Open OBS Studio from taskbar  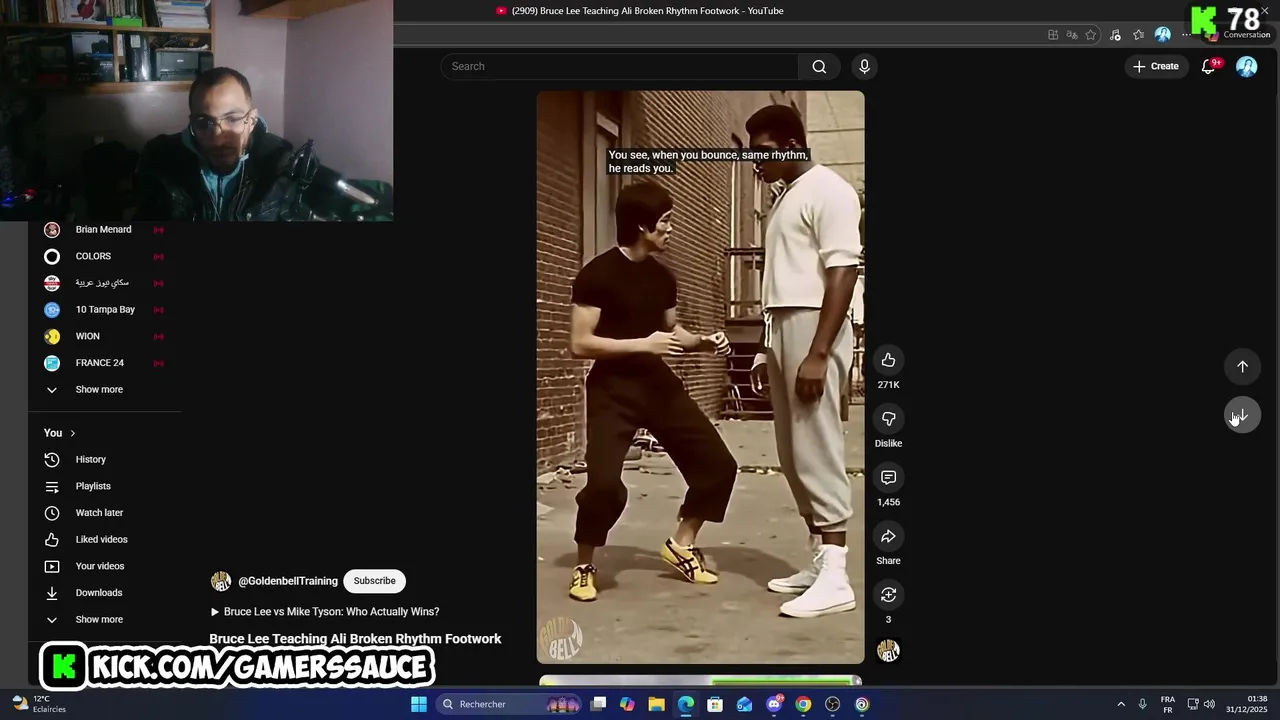[x=833, y=704]
